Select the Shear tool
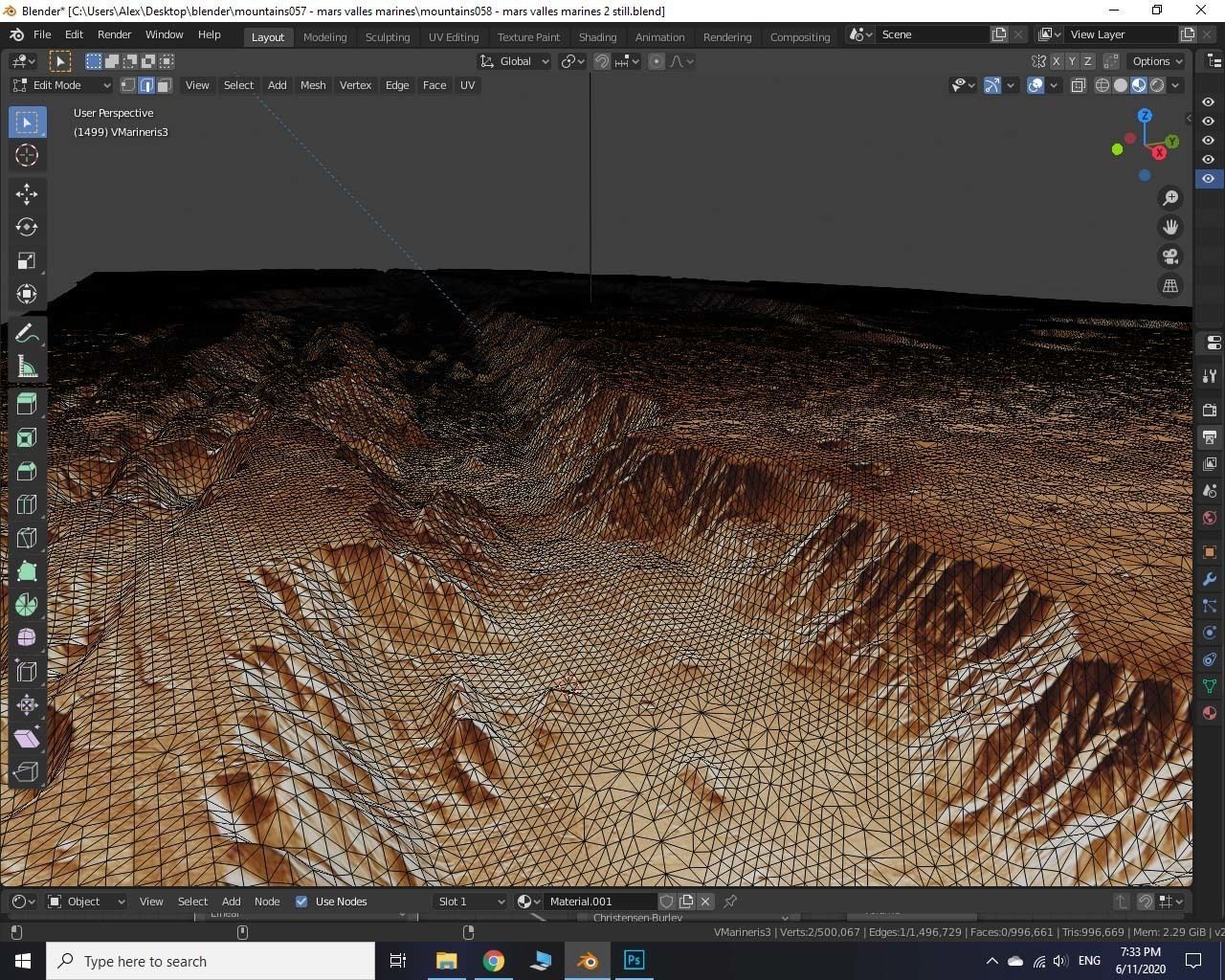Viewport: 1225px width, 980px height. [27, 739]
